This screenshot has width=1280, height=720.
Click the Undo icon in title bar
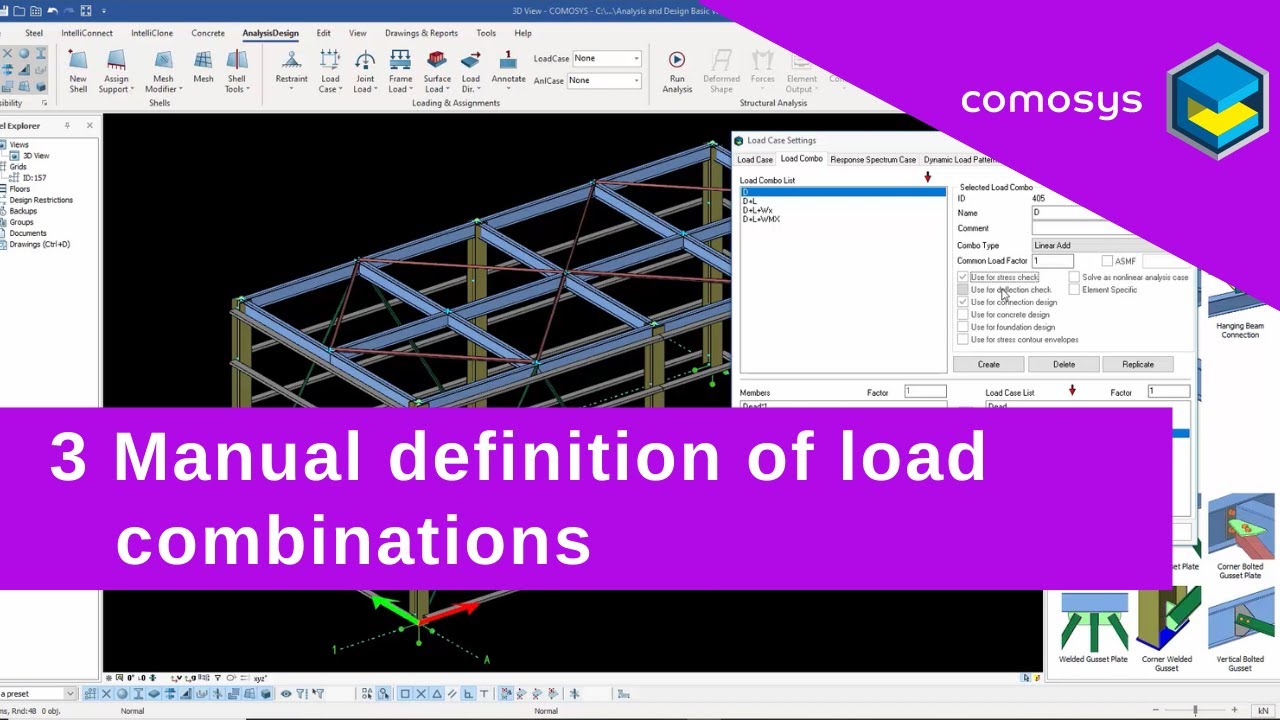point(52,11)
